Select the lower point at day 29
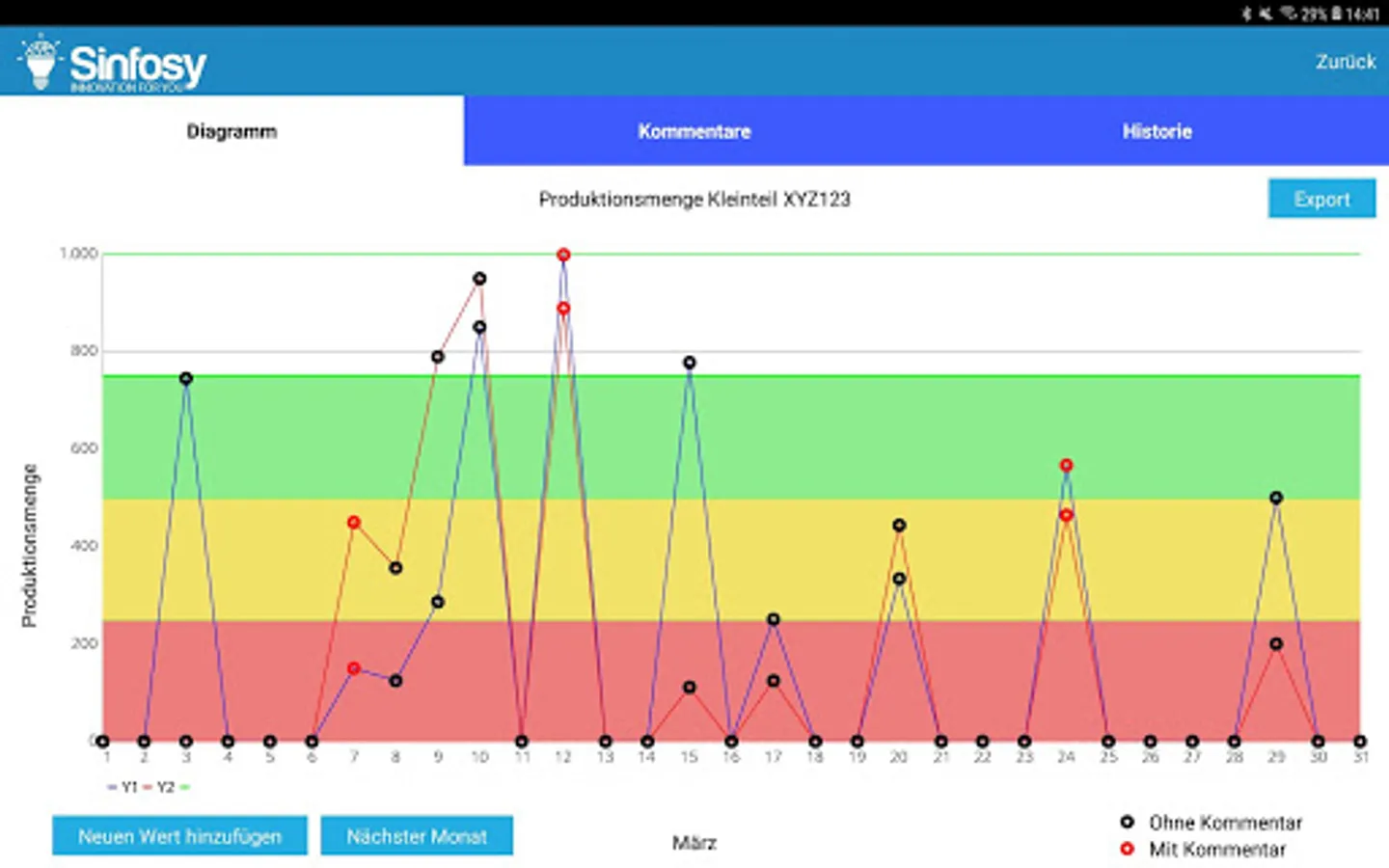The height and width of the screenshot is (868, 1389). coord(1276,643)
